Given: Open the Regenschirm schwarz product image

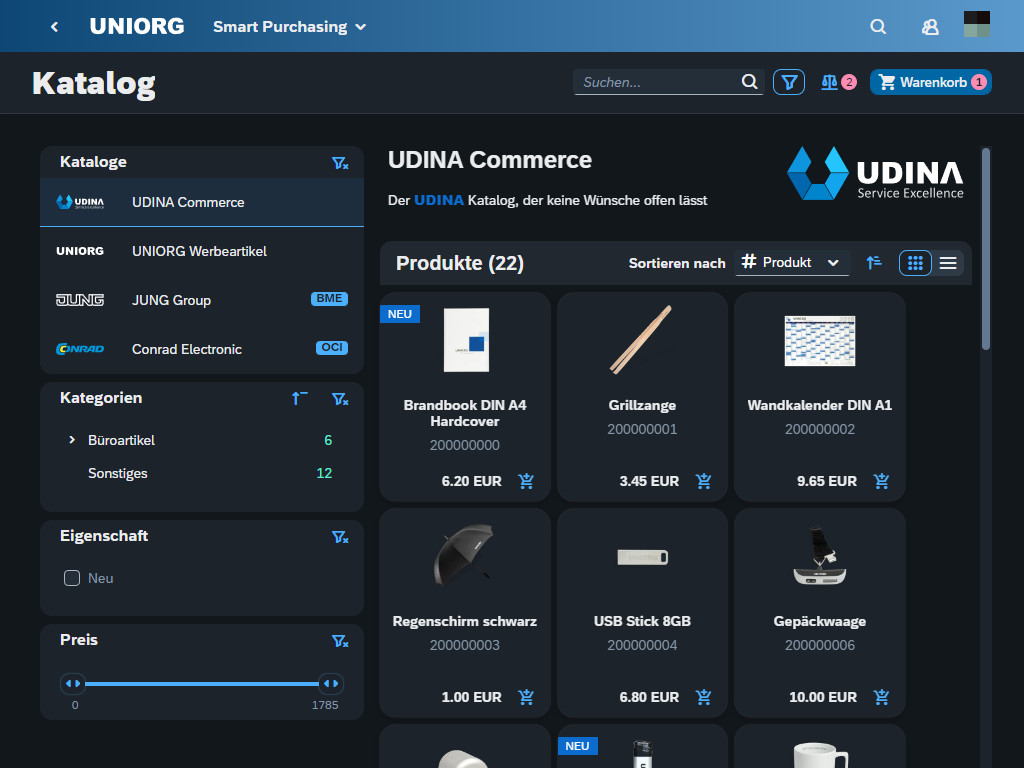Looking at the screenshot, I should point(464,554).
